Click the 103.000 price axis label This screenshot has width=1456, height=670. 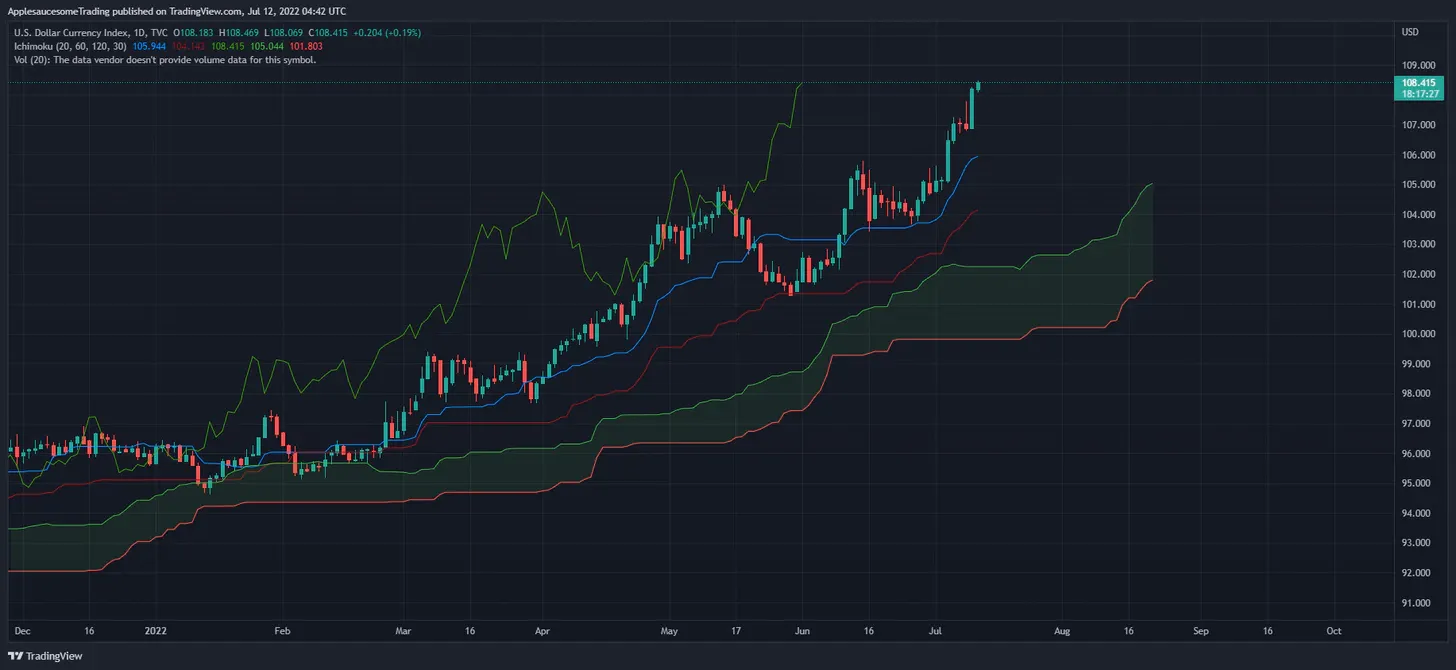(1419, 245)
